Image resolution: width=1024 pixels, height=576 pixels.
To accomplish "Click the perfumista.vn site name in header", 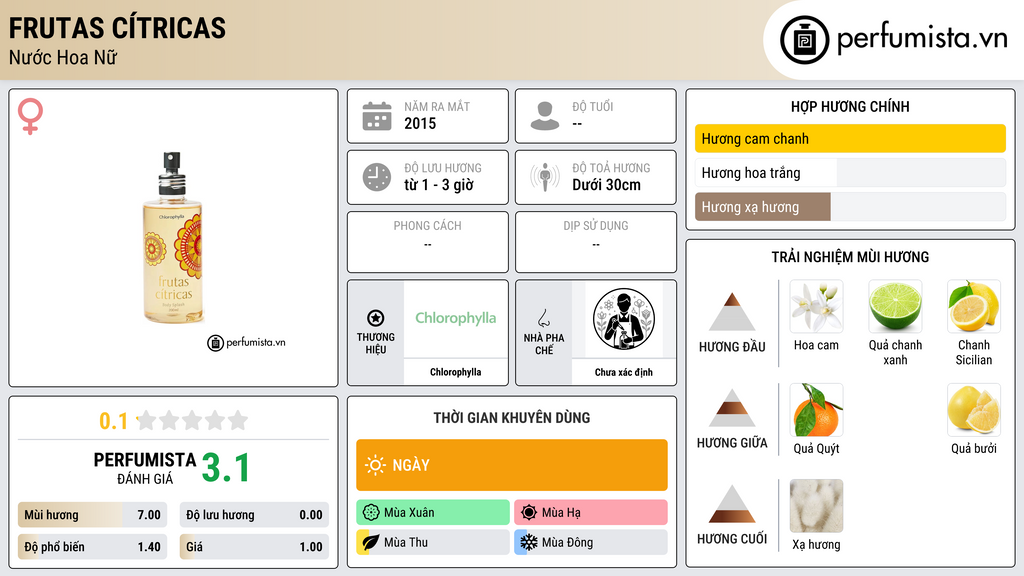I will click(x=922, y=39).
